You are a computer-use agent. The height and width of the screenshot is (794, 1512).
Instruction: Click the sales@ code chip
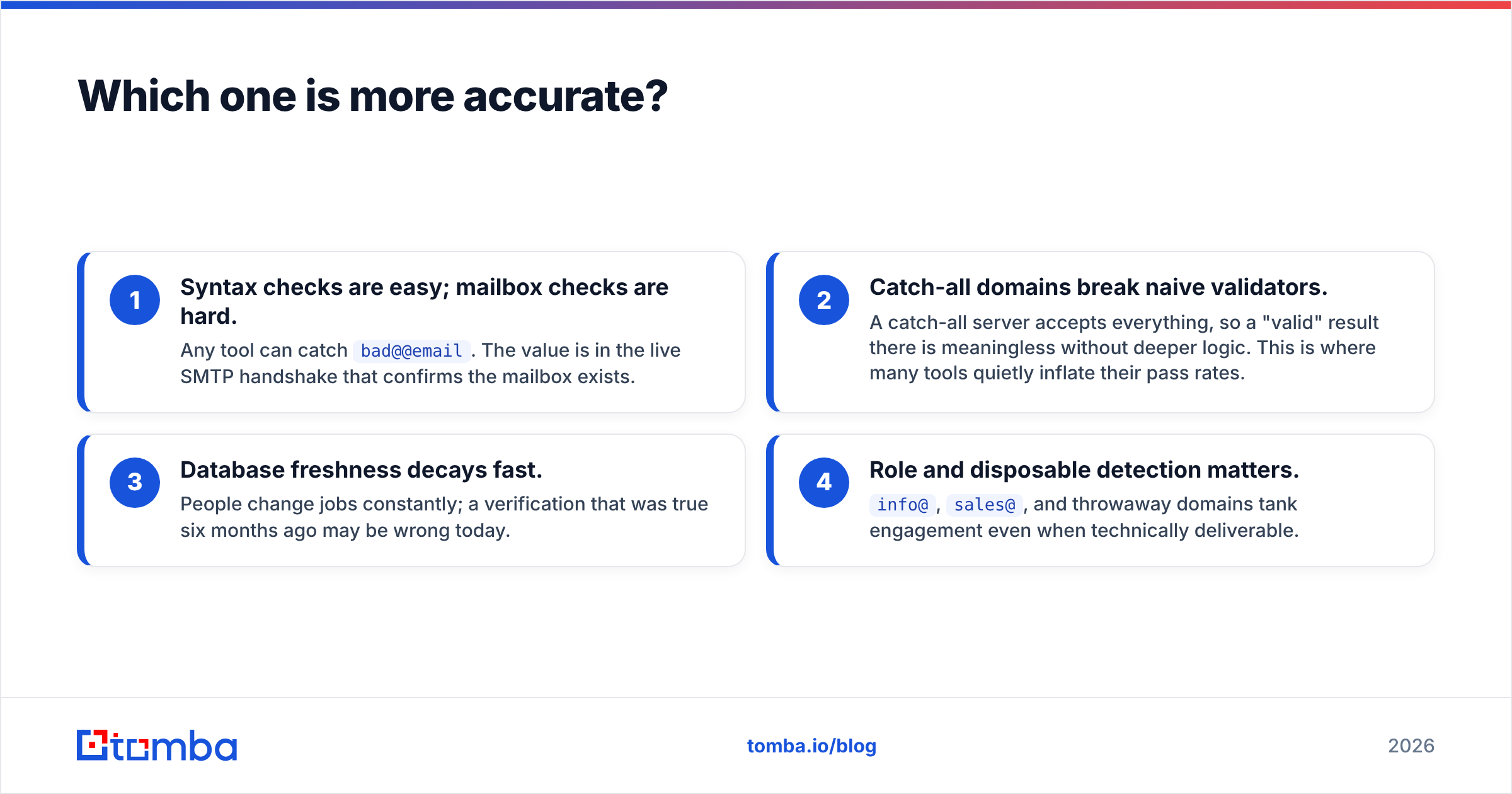pos(984,505)
